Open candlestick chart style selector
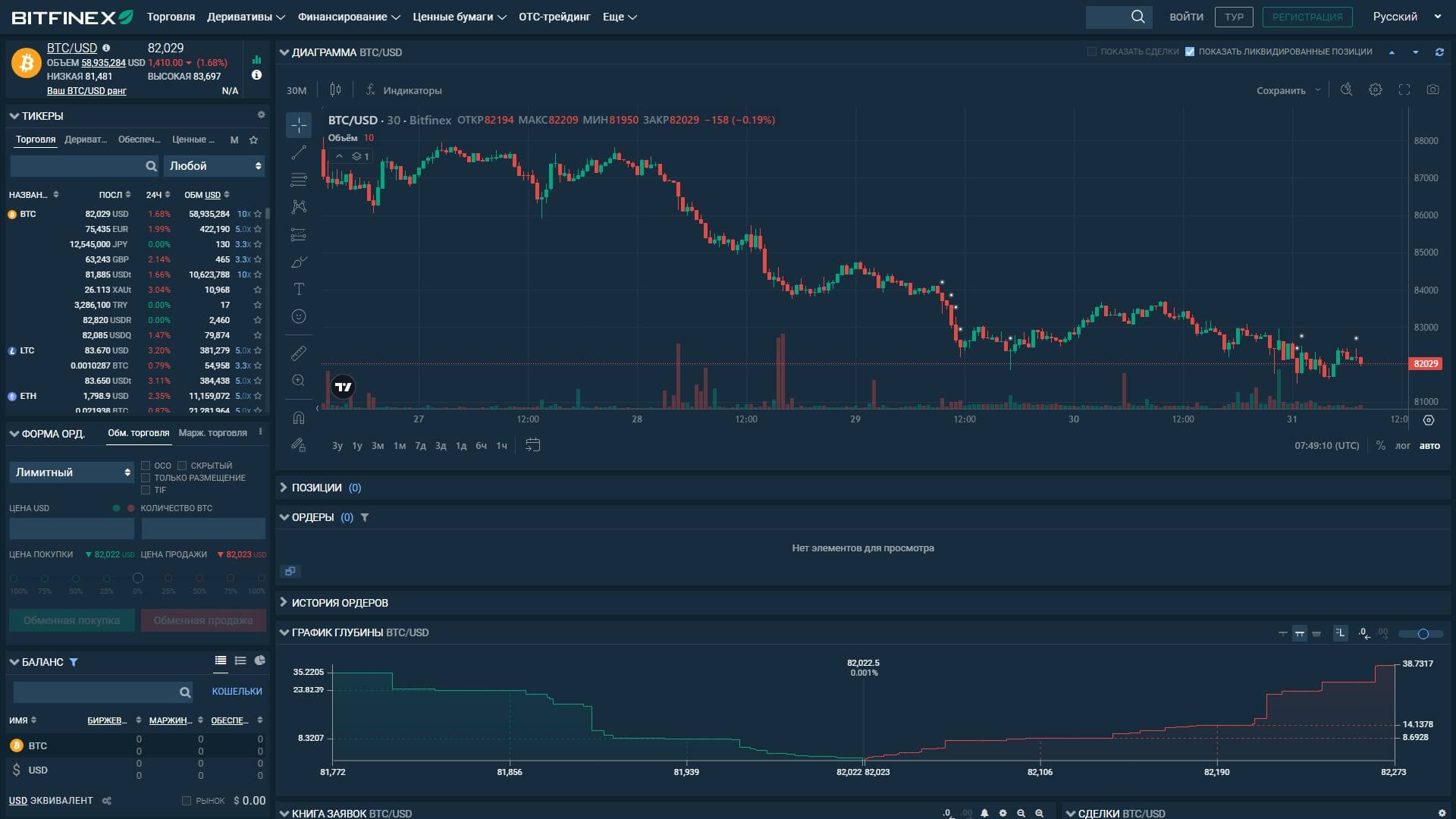This screenshot has width=1456, height=819. point(335,90)
